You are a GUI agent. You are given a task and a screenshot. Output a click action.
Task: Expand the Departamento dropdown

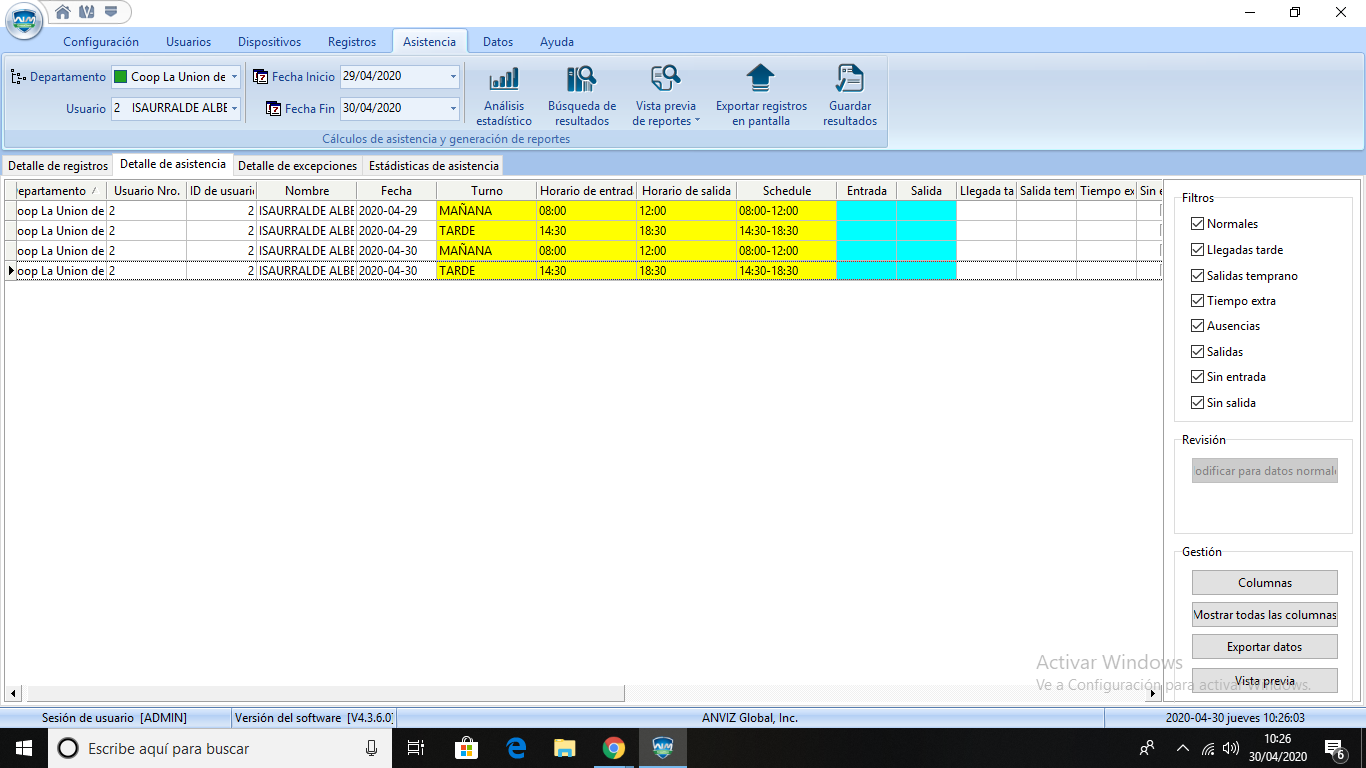tap(234, 77)
